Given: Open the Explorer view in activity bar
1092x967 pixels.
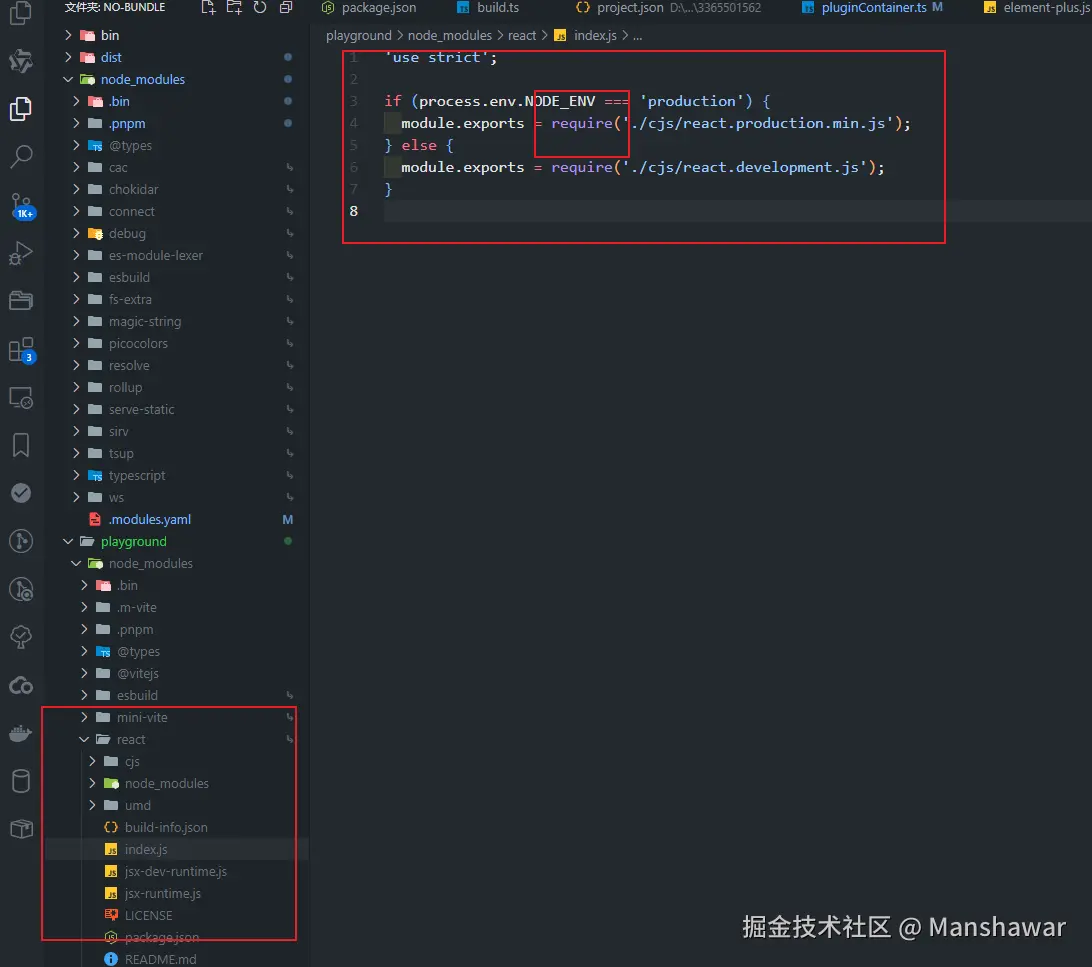Looking at the screenshot, I should coord(21,109).
